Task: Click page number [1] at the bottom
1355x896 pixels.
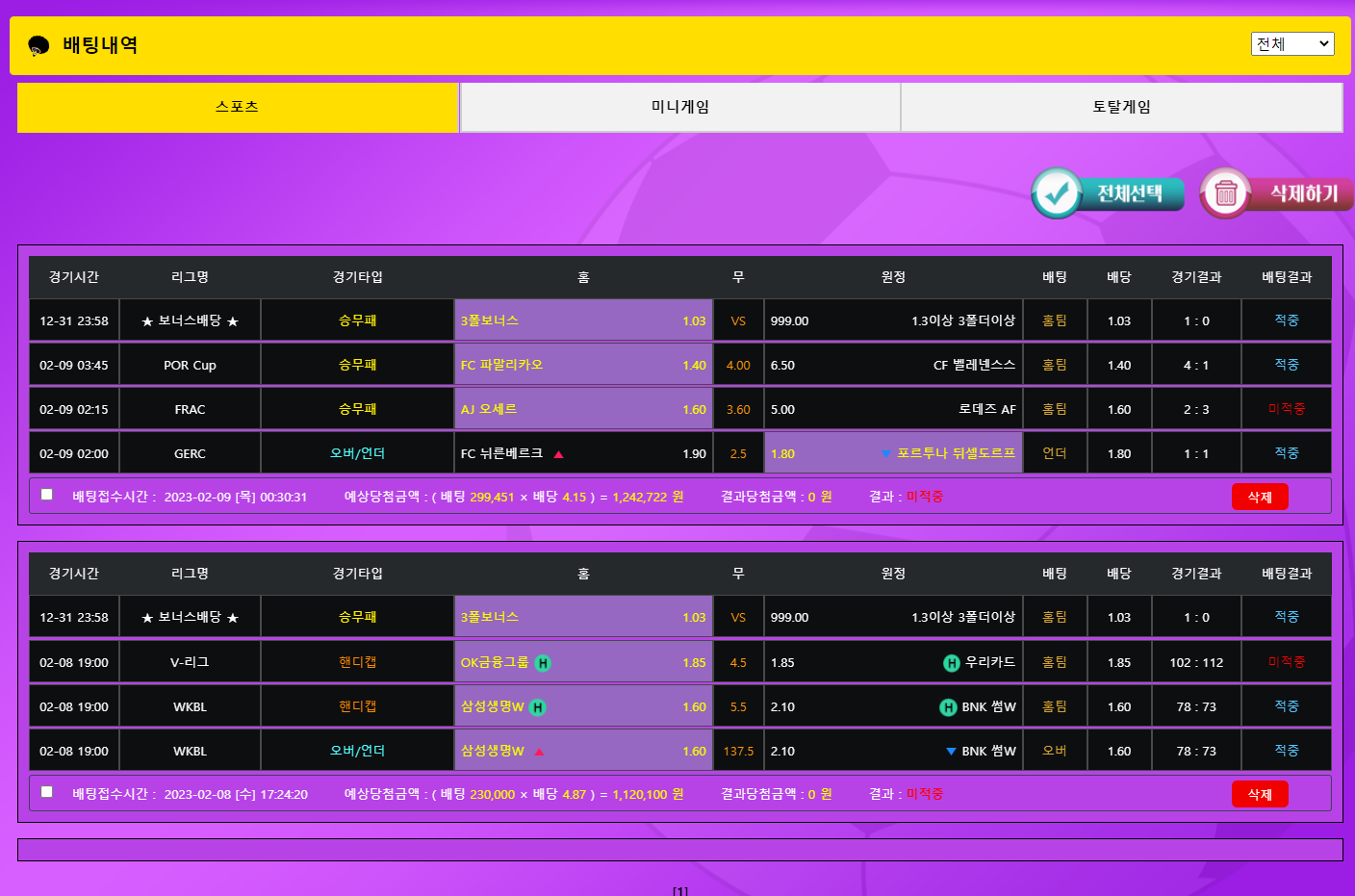Action: coord(679,890)
